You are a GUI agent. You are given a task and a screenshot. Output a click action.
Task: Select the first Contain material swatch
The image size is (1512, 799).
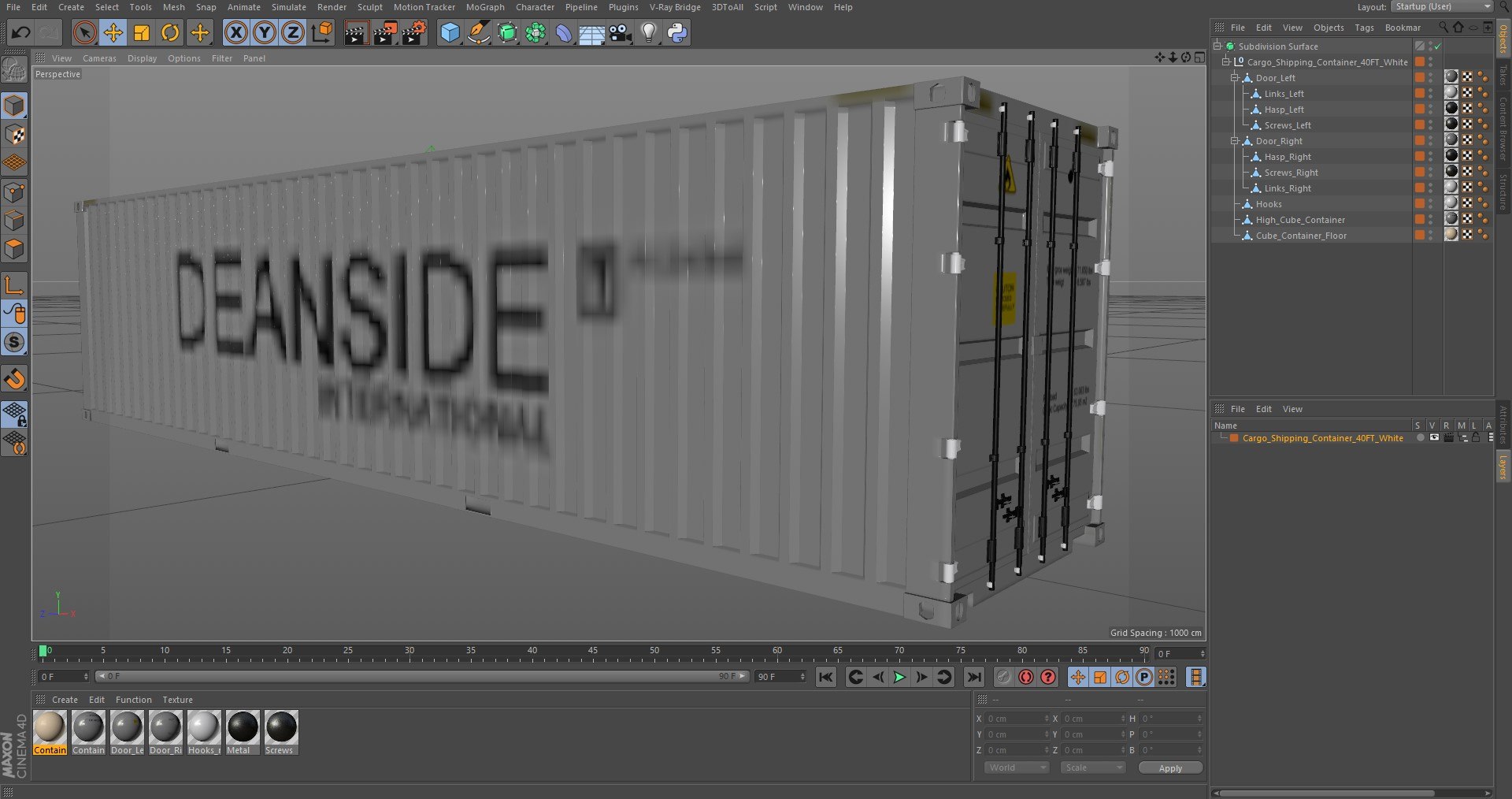click(50, 732)
